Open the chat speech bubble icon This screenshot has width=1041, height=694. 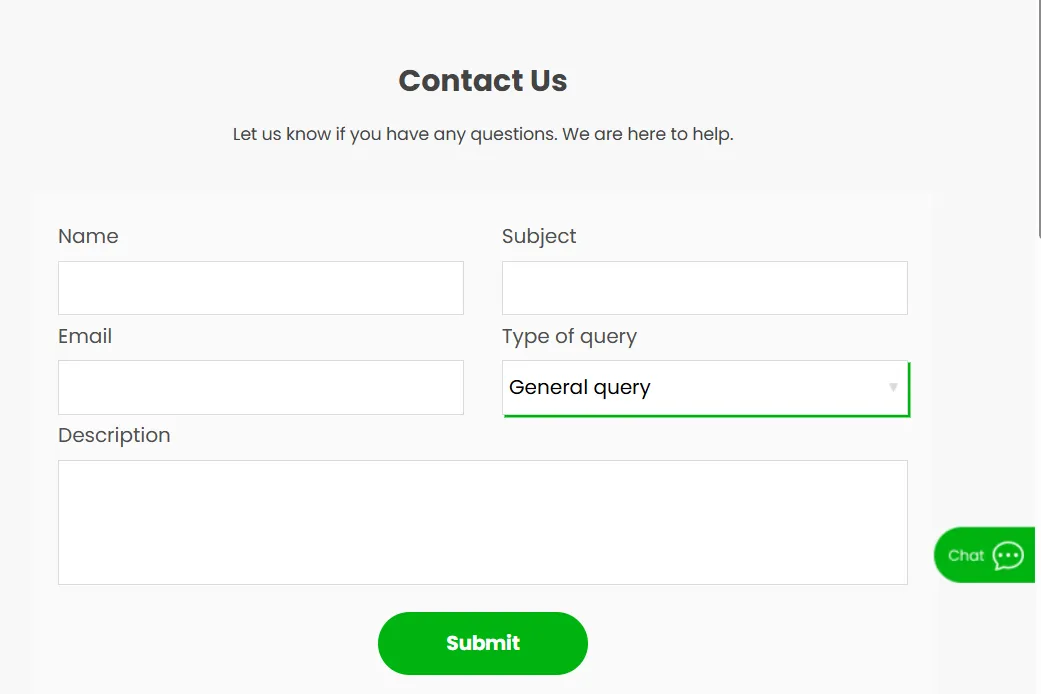pos(1008,555)
